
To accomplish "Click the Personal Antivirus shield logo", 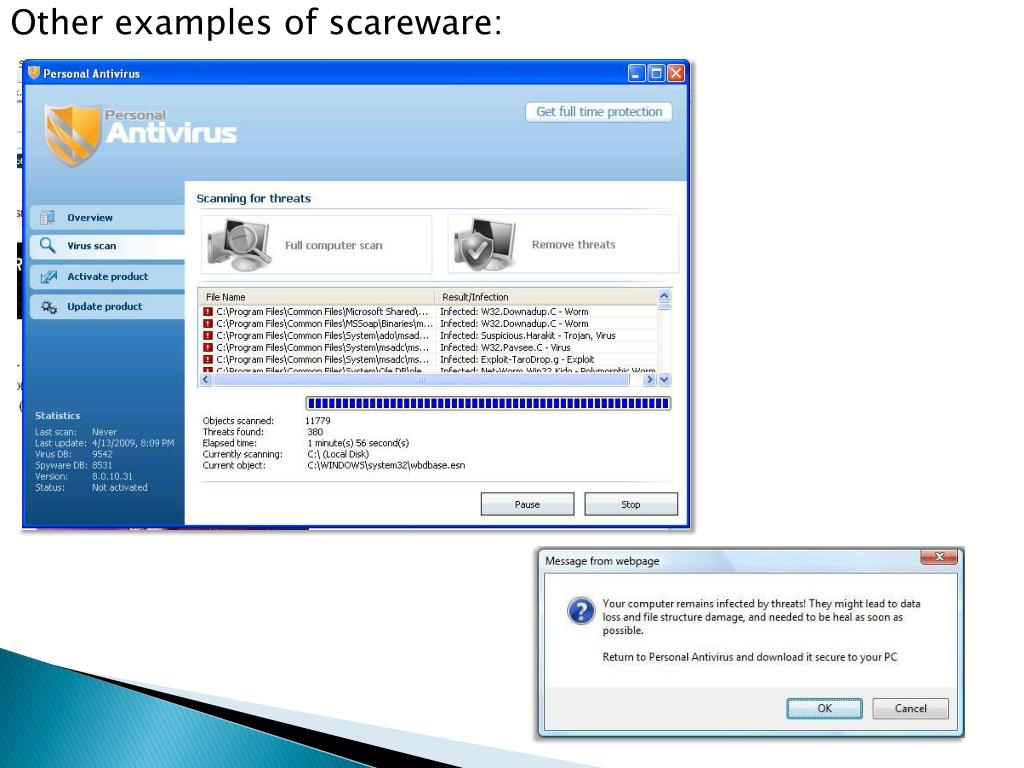I will point(72,134).
